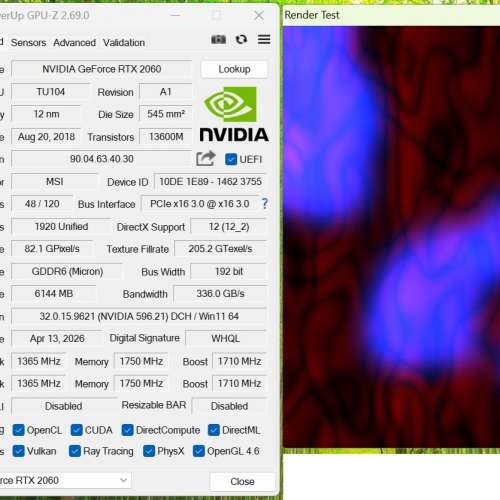This screenshot has height=500, width=500.
Task: Toggle the DirectML checkbox
Action: coord(214,430)
